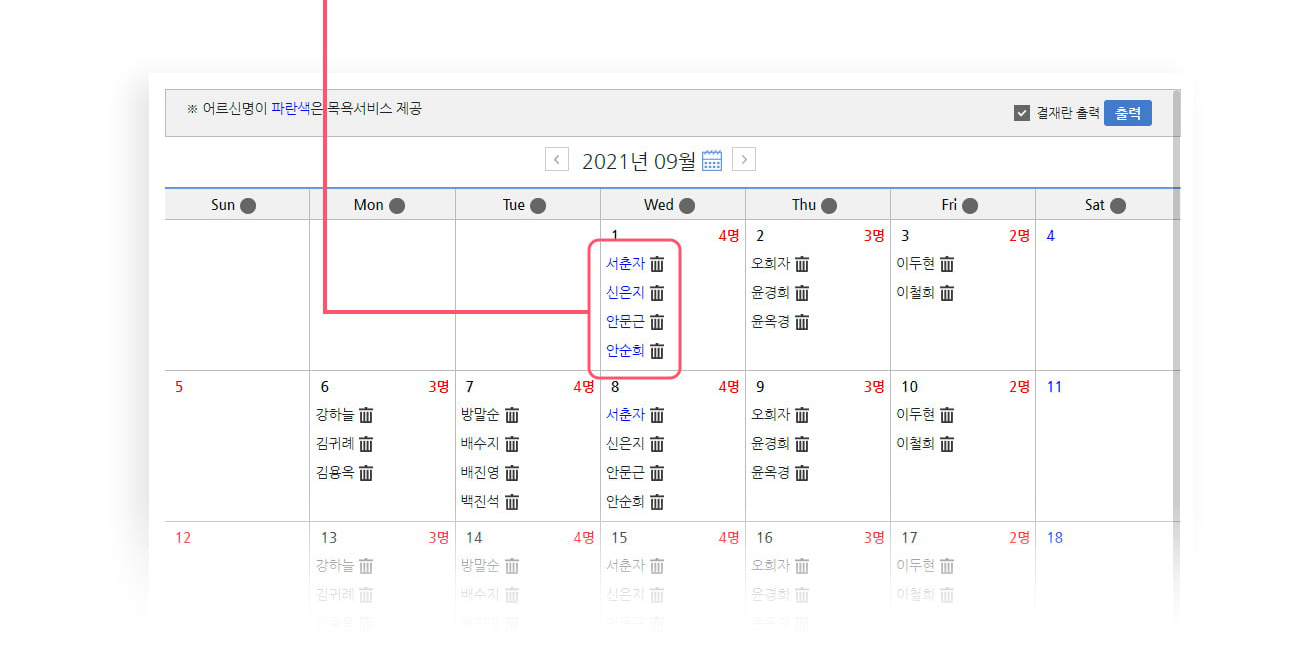Image resolution: width=1313 pixels, height=652 pixels.
Task: Delete 서춘자 from September 1
Action: click(x=657, y=265)
